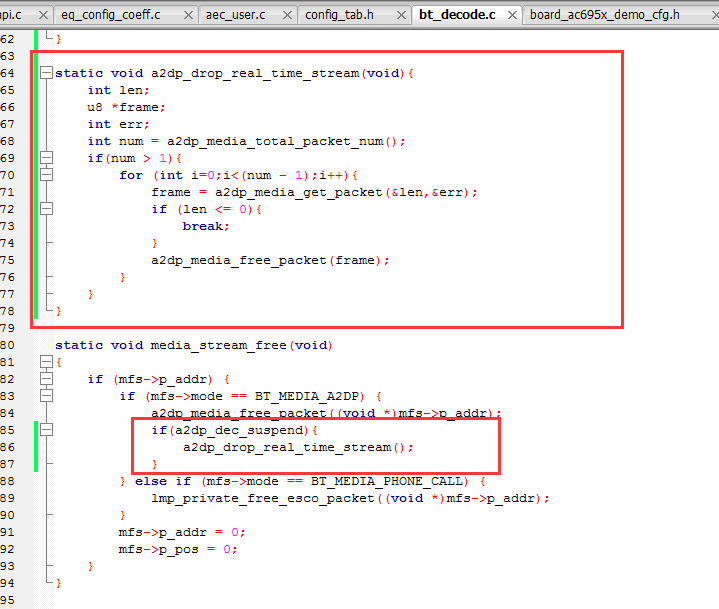Click line number 80 in the gutter
The height and width of the screenshot is (609, 719).
pos(7,345)
